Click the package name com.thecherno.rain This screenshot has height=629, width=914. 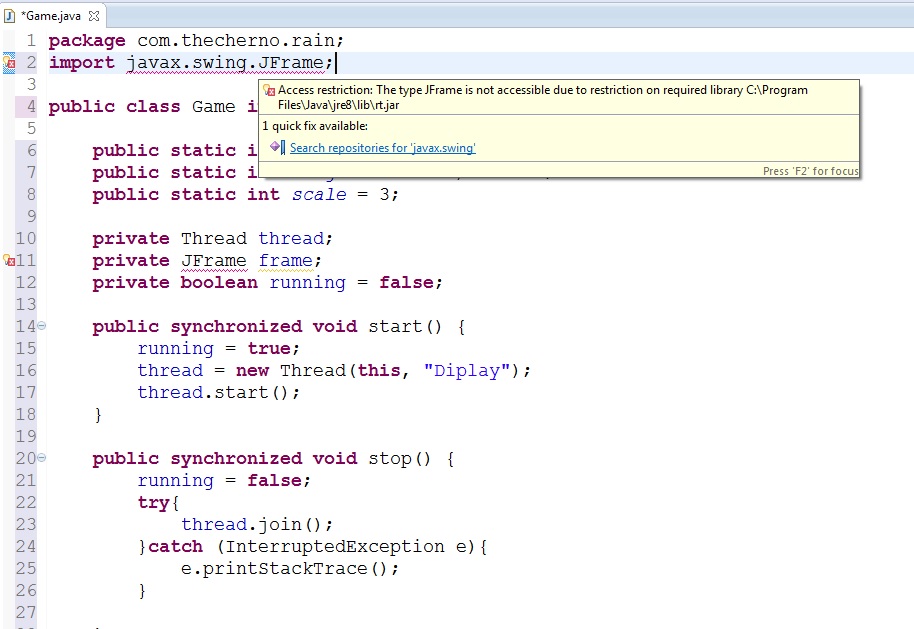click(x=240, y=41)
